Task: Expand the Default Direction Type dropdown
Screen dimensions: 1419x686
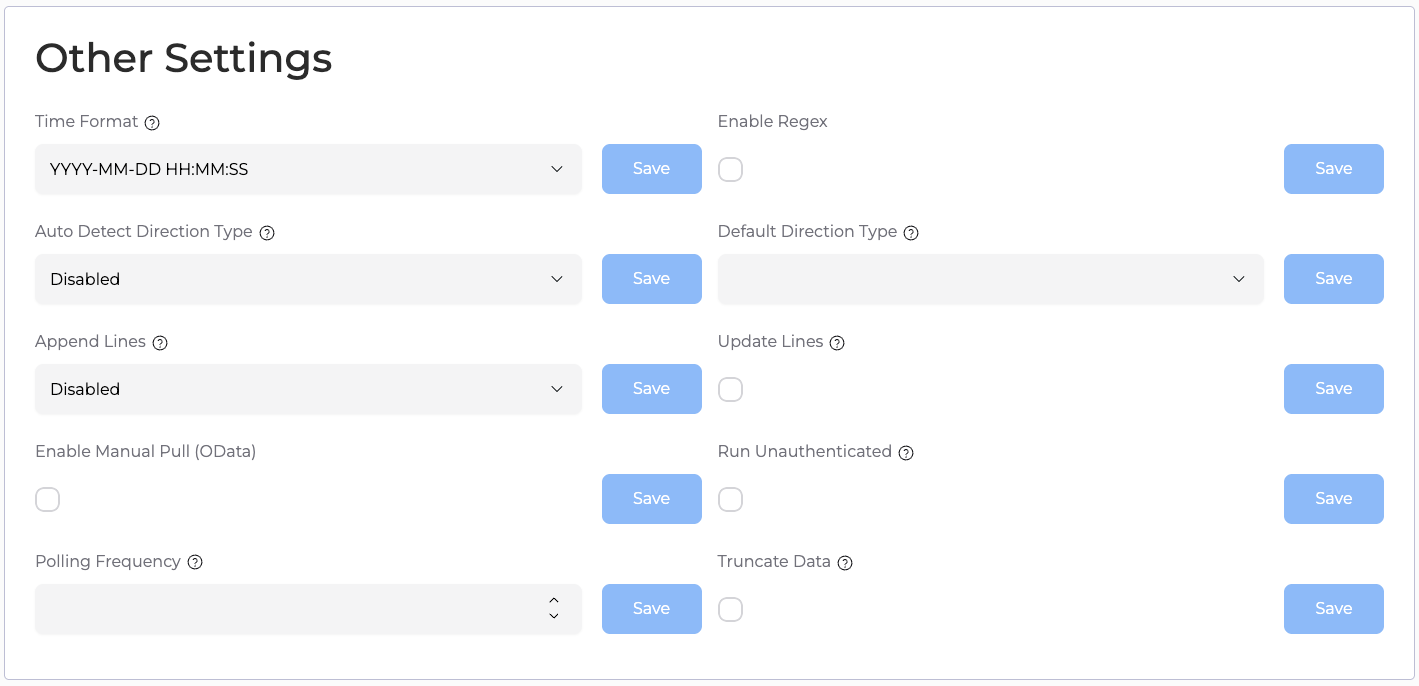Action: click(991, 279)
